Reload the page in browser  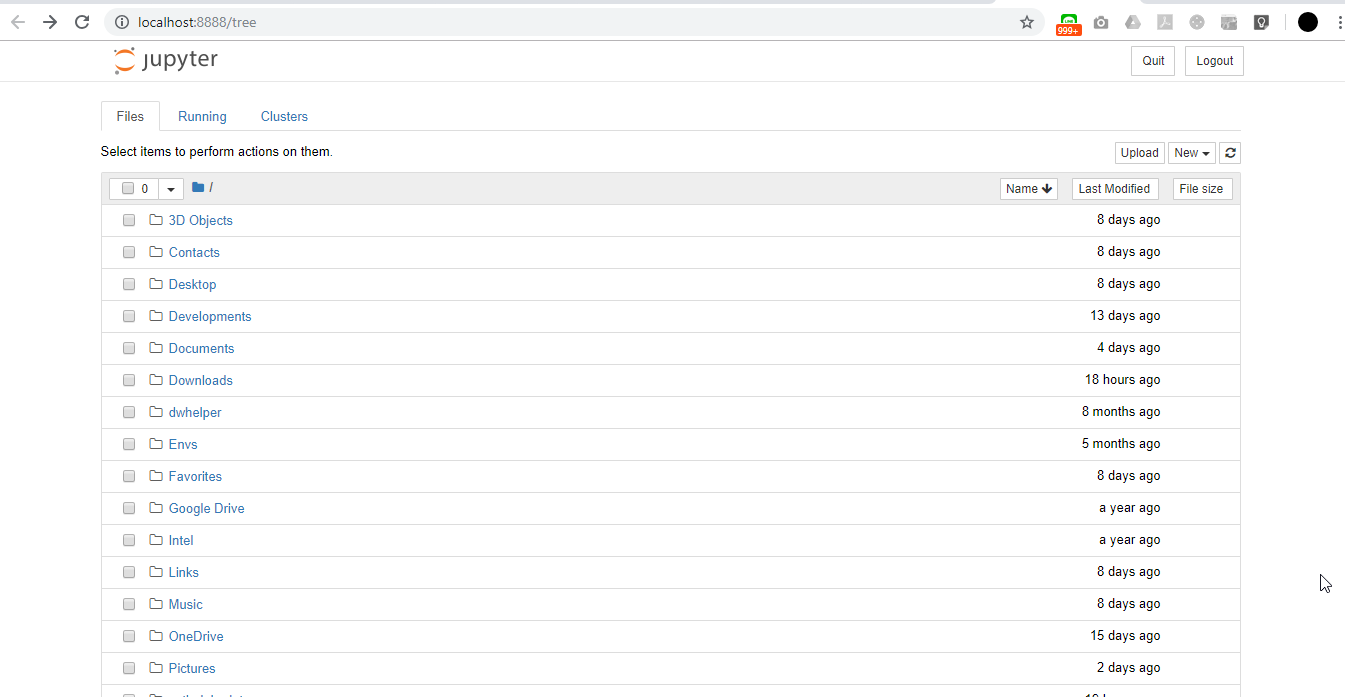click(82, 22)
